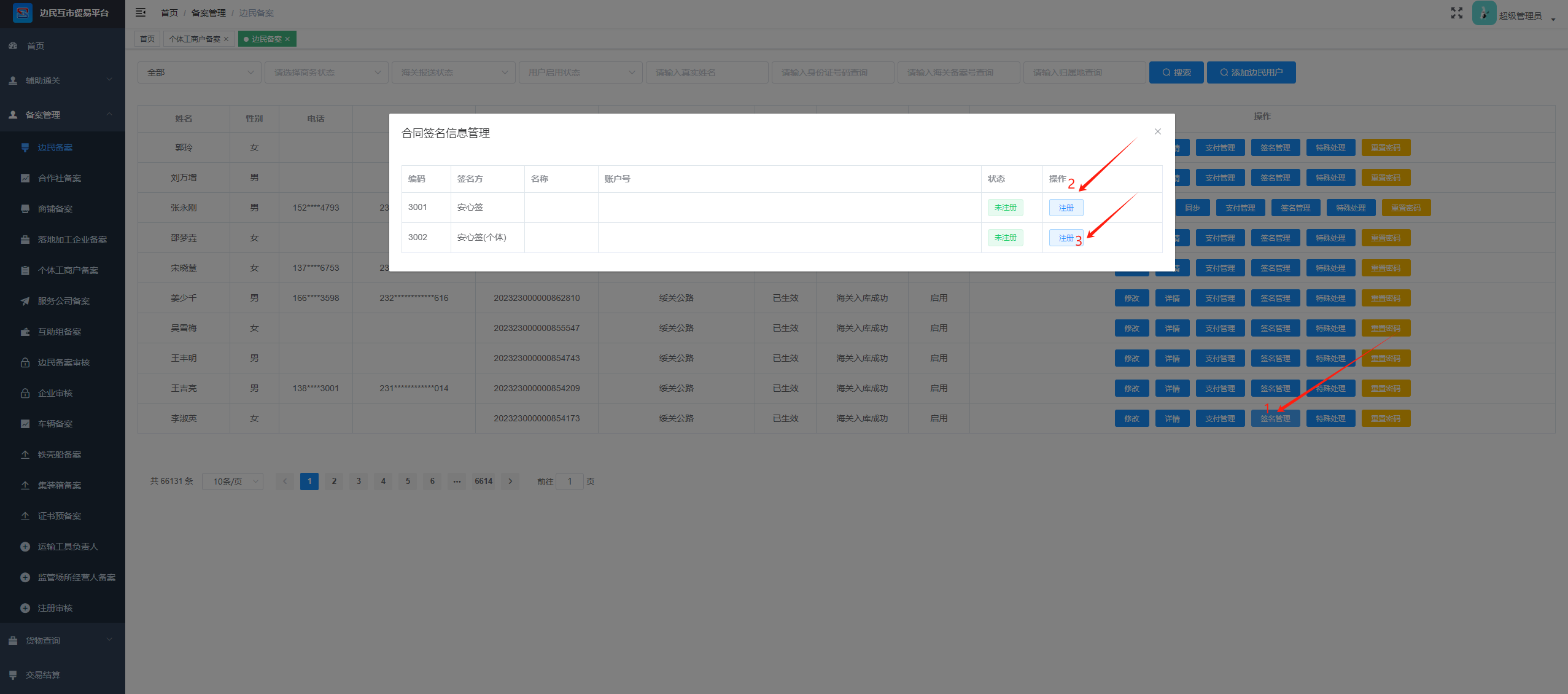Open 请选择商务状态 dropdown
This screenshot has width=1568, height=694.
click(x=327, y=72)
